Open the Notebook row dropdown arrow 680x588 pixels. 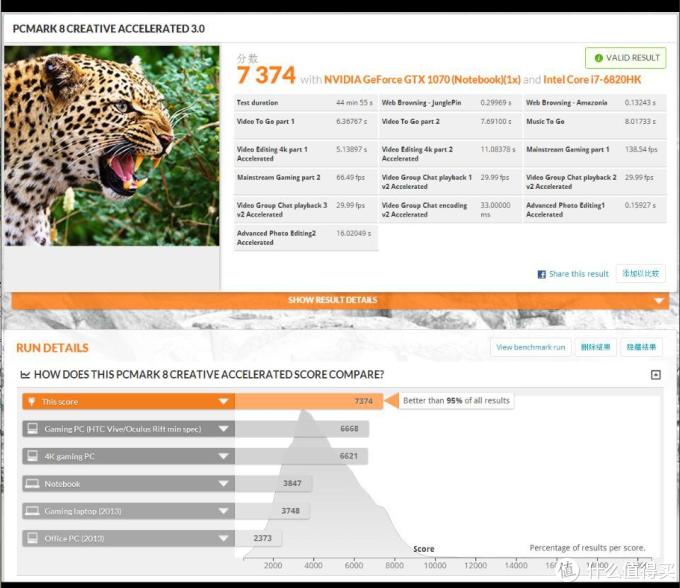point(223,484)
